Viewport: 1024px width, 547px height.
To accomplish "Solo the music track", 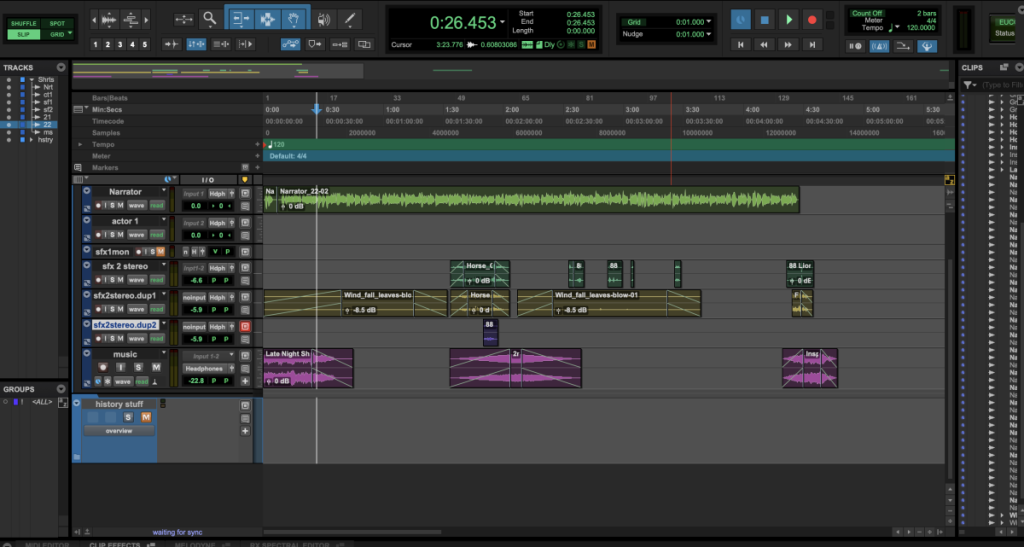I will coord(137,368).
